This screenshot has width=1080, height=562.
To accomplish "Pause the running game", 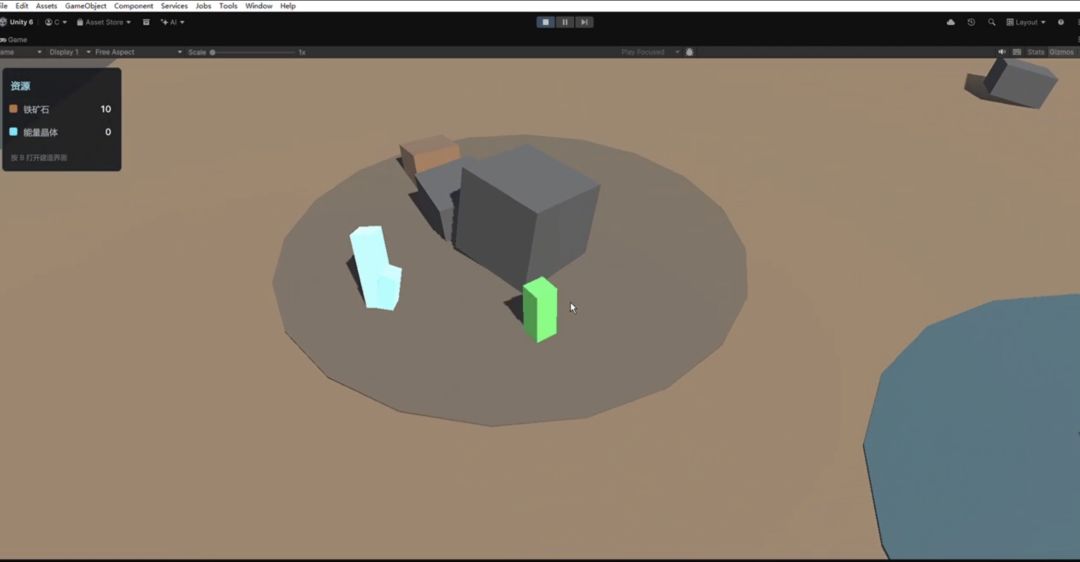I will [x=565, y=22].
